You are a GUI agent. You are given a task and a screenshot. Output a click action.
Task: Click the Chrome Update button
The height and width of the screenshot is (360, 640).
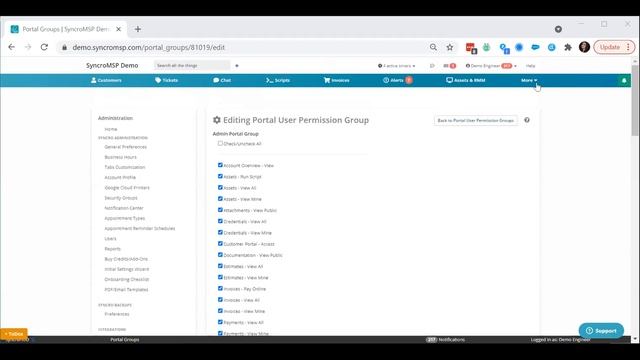[610, 47]
